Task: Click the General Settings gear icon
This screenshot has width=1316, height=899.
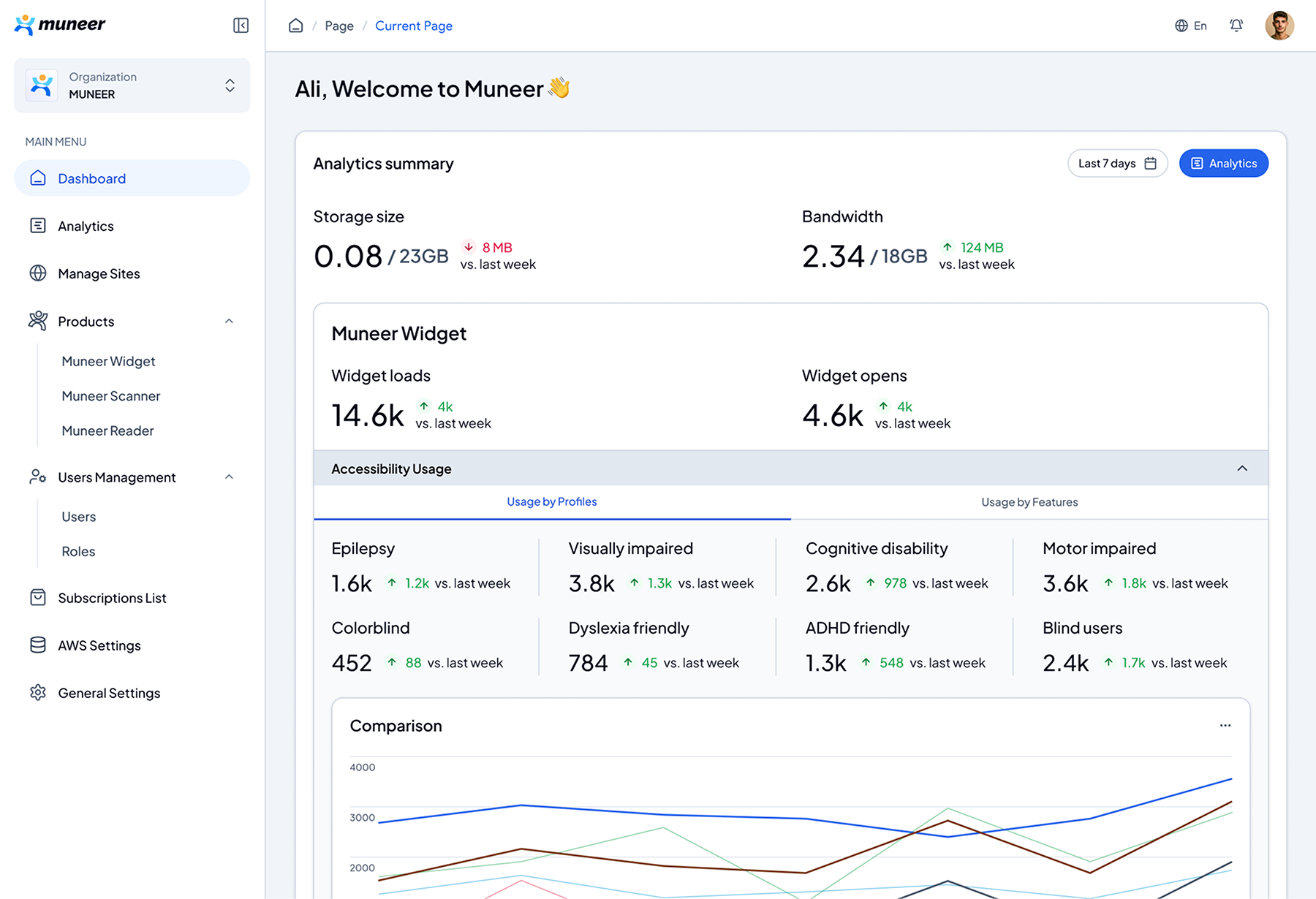Action: (38, 693)
